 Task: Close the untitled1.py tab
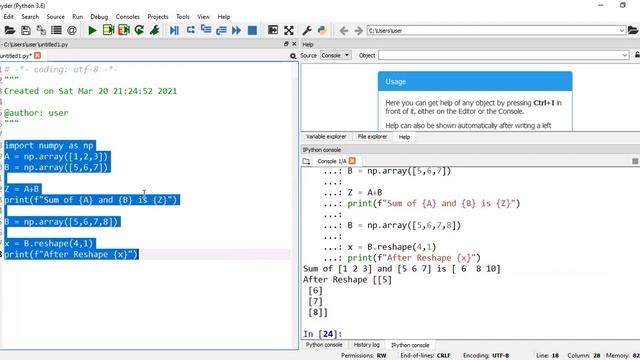point(38,56)
